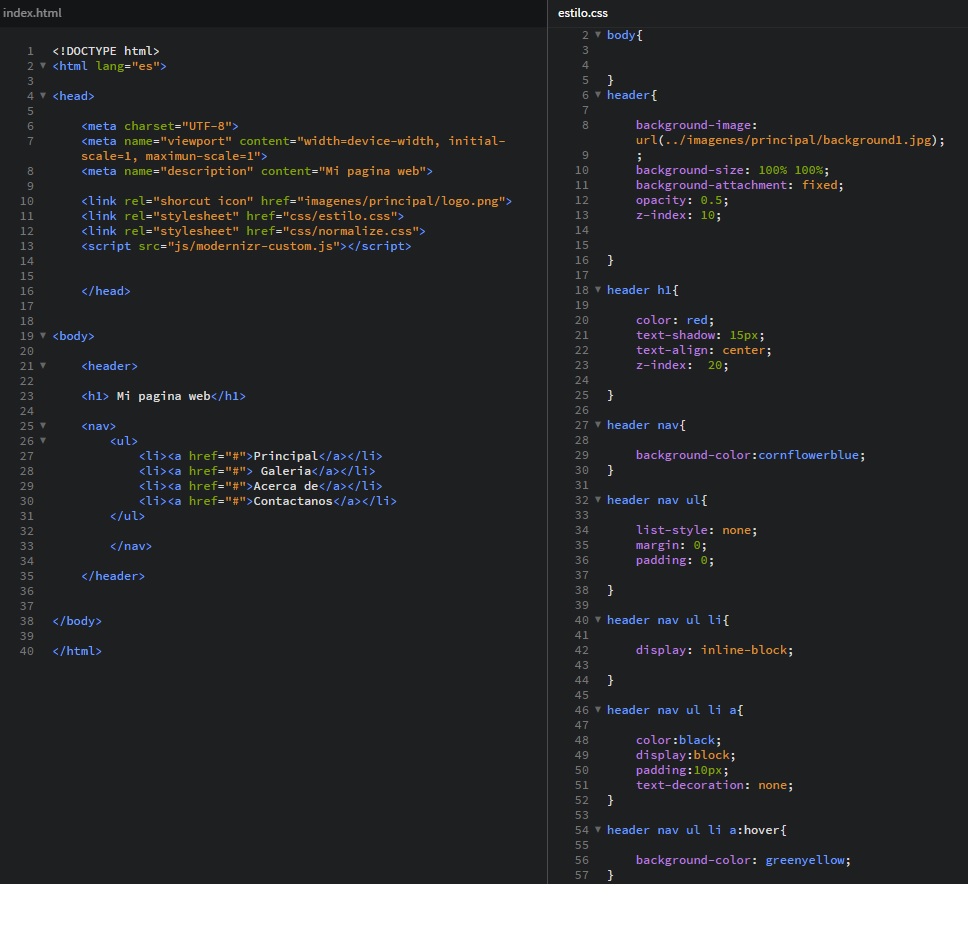The image size is (968, 932).
Task: Fold the header nav ul li a{ rule on line 46
Action: click(598, 710)
